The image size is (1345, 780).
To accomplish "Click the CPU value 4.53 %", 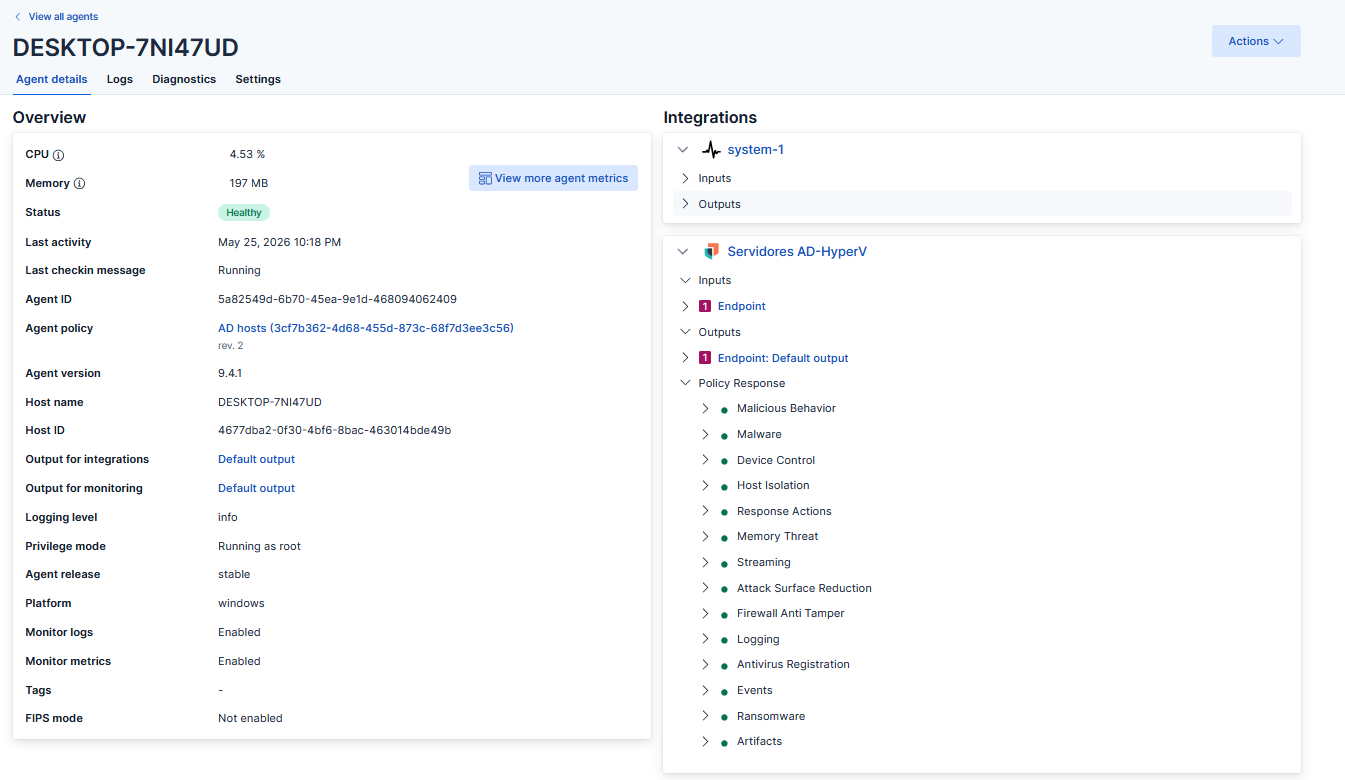I will (247, 155).
